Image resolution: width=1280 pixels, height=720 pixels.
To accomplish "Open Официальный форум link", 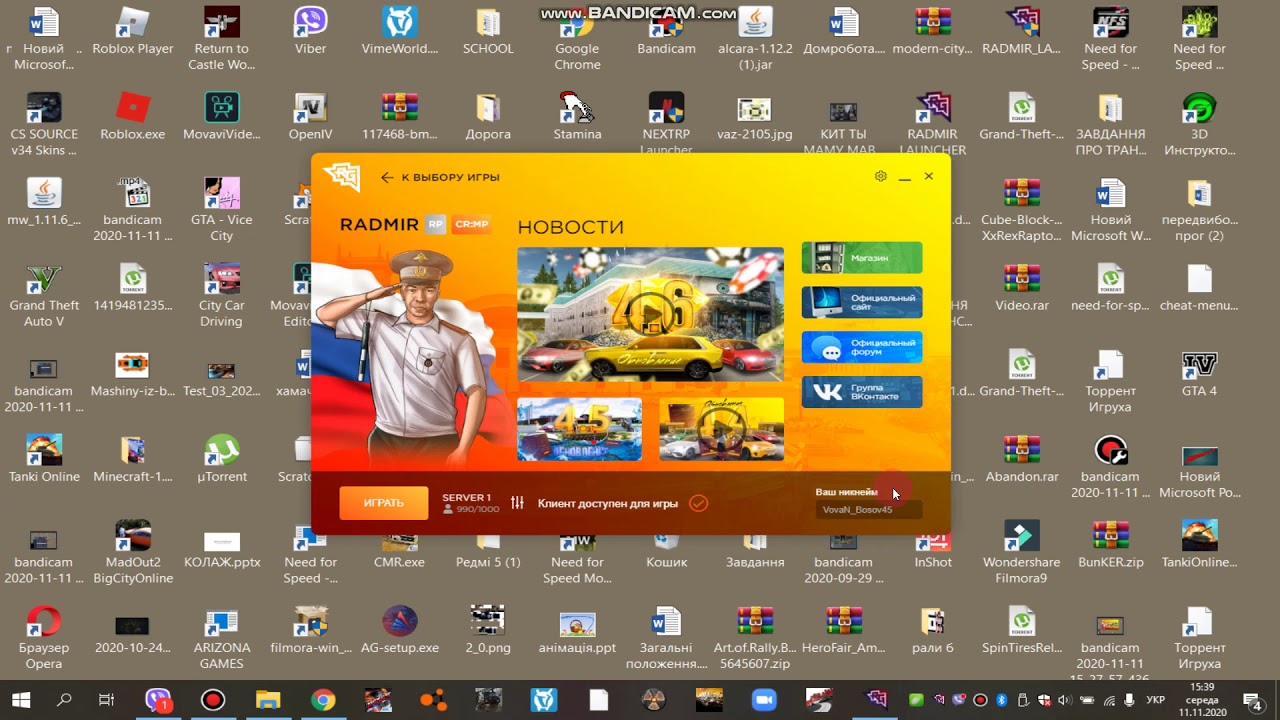I will pyautogui.click(x=862, y=347).
